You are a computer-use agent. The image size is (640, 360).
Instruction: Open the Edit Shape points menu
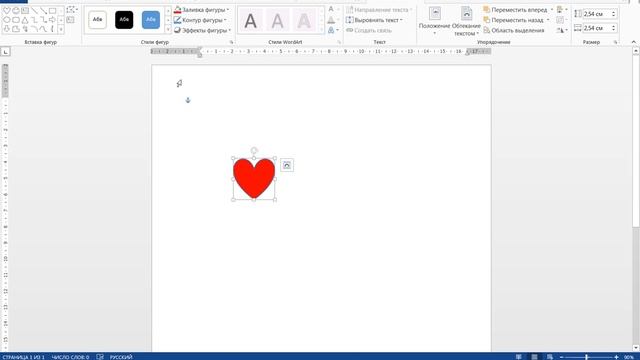[72, 10]
